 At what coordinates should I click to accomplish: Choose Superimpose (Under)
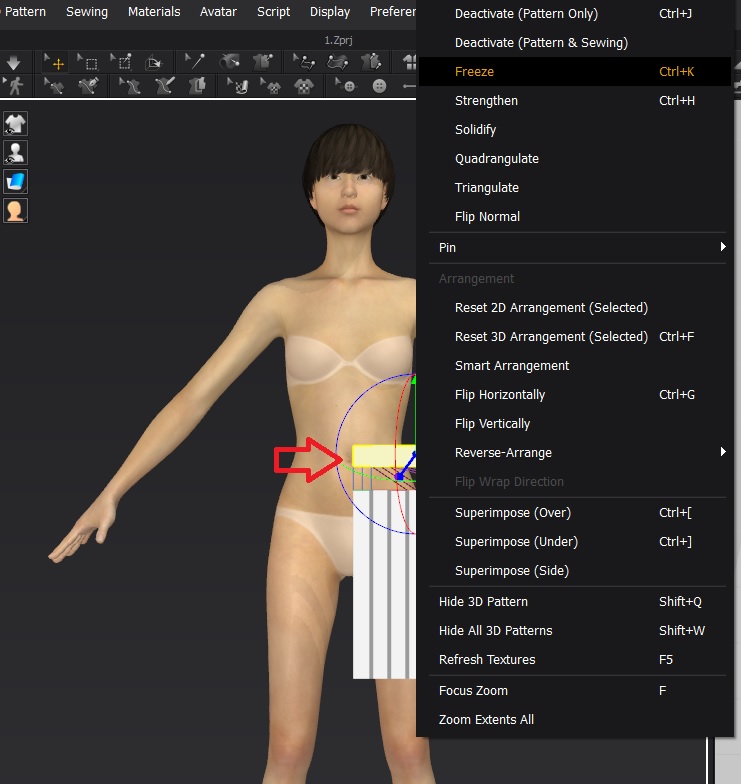(x=574, y=542)
